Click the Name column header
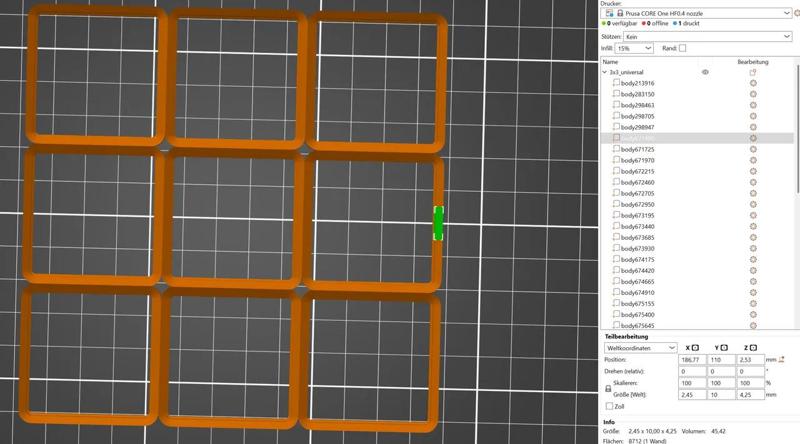The image size is (800, 444). click(x=610, y=62)
